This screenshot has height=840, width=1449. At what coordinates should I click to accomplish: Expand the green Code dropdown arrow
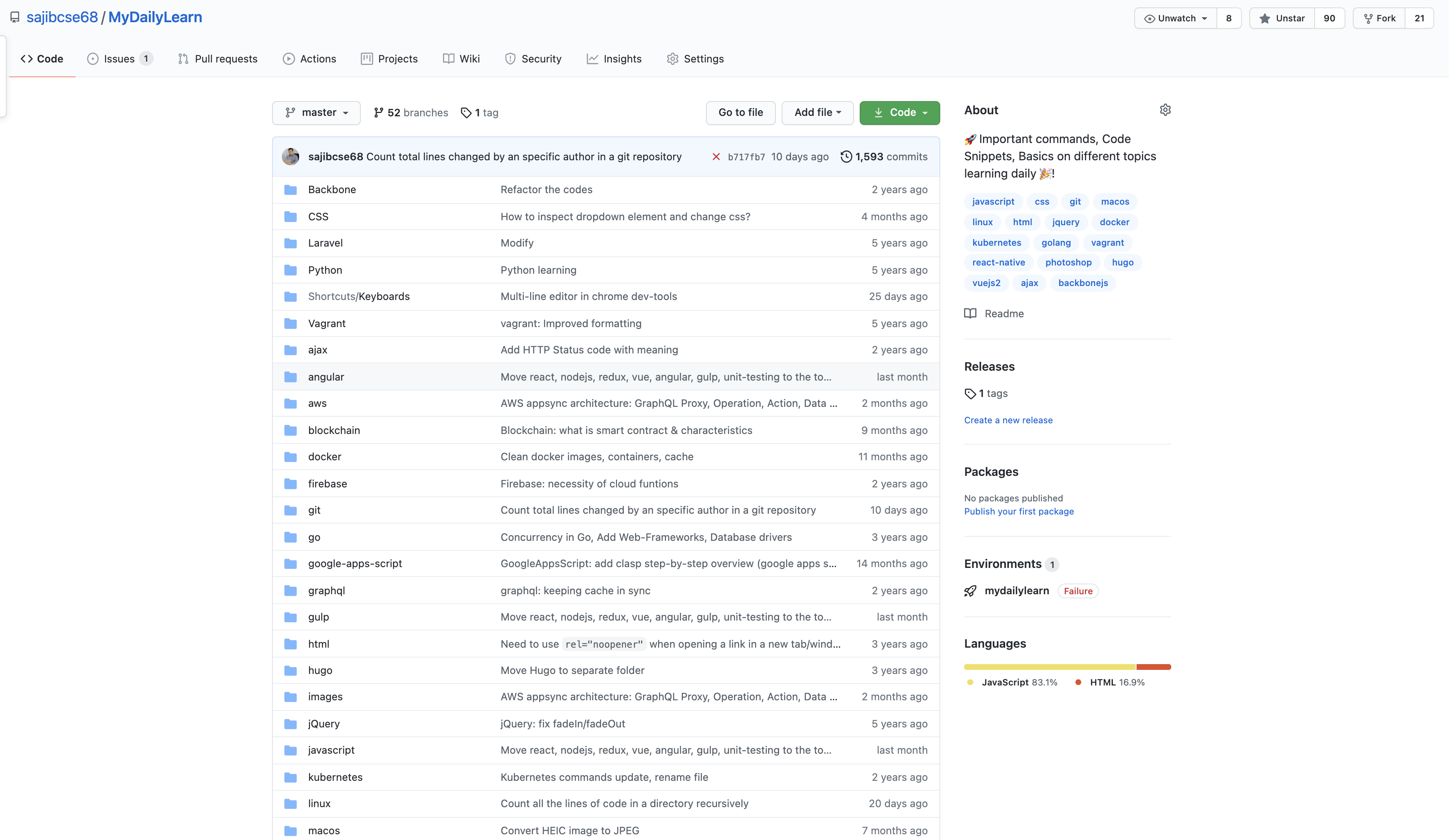pyautogui.click(x=925, y=113)
